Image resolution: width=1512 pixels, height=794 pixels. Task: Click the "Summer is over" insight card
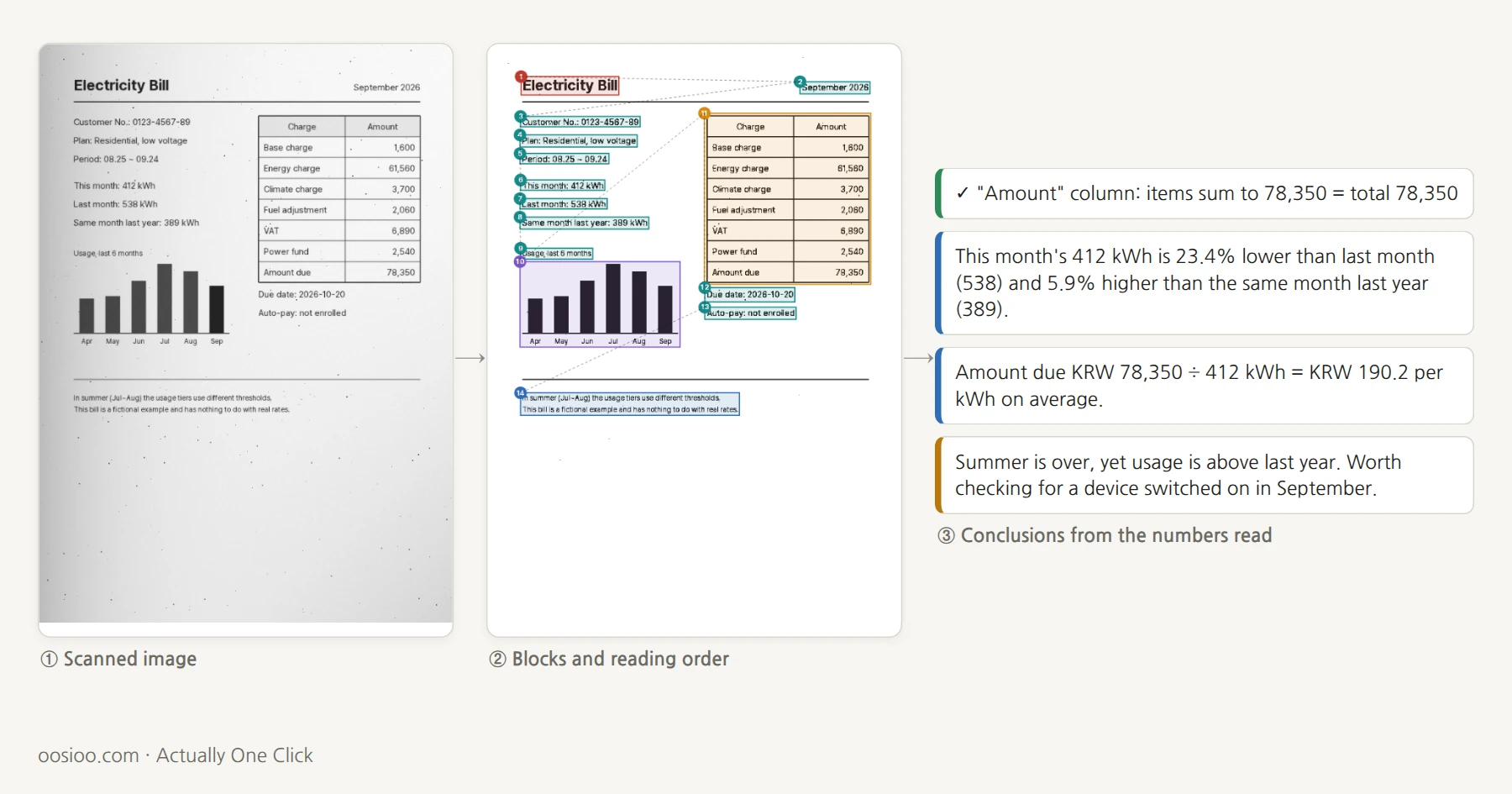point(1204,475)
